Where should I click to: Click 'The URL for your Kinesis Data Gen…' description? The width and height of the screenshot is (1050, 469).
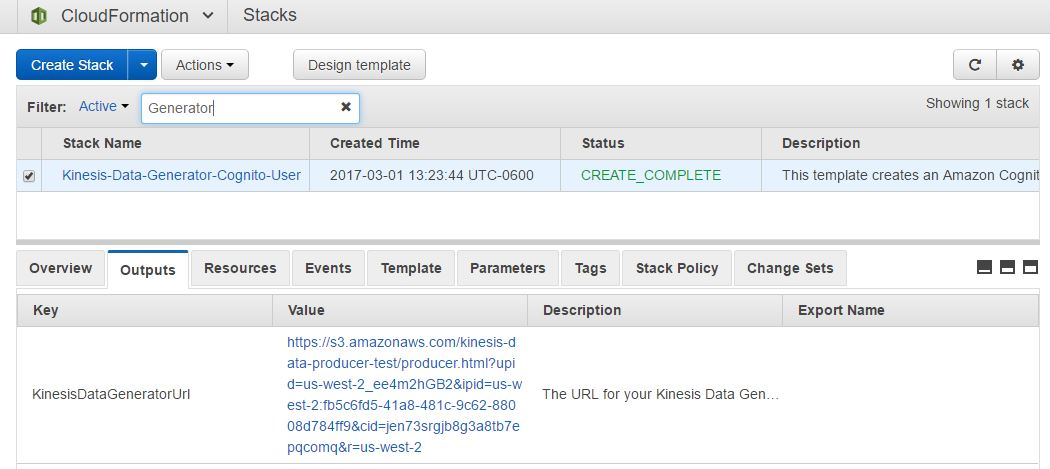pos(660,395)
